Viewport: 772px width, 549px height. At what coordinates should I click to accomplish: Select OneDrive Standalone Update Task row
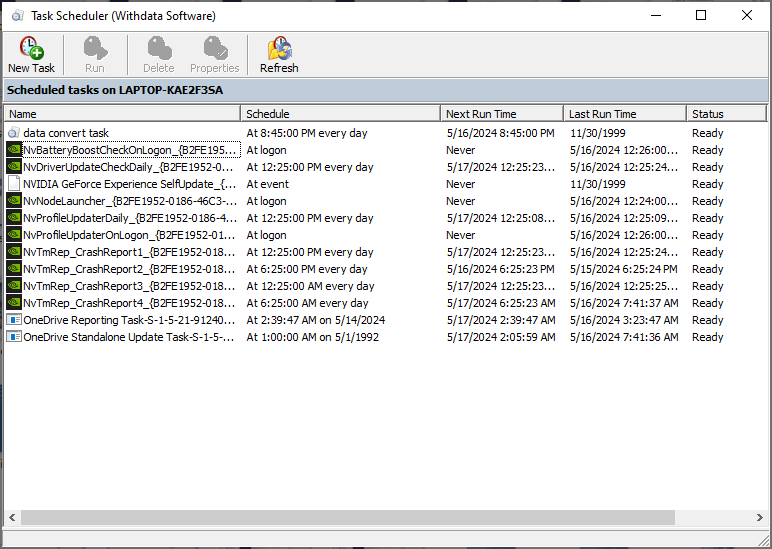pyautogui.click(x=130, y=337)
